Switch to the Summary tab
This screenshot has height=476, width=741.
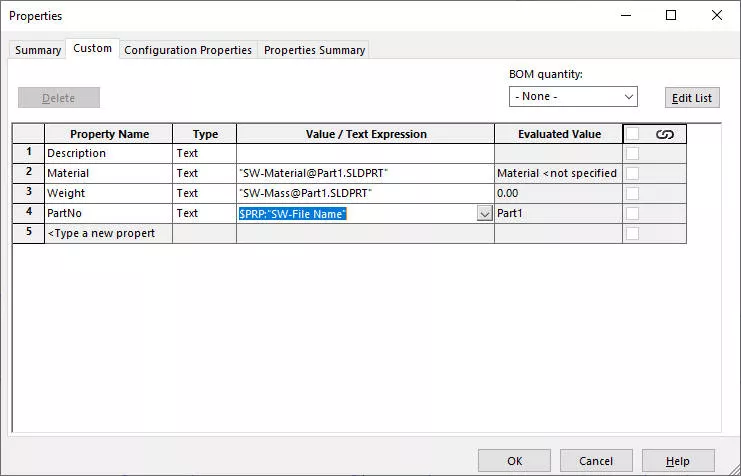tap(38, 50)
